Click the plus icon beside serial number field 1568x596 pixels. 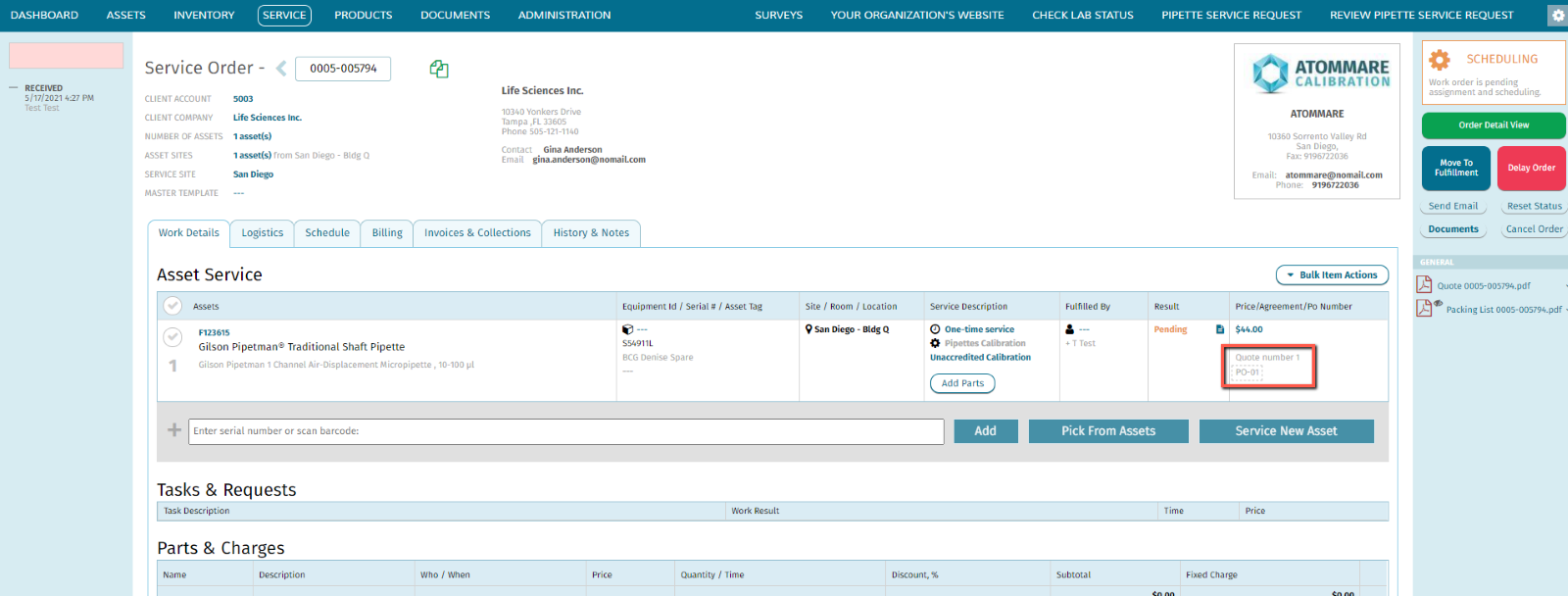pos(174,429)
